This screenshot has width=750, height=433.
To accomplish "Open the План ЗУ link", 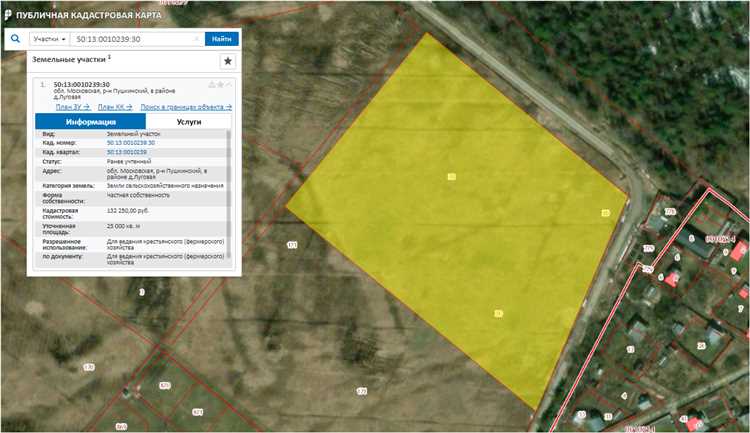I will 73,107.
